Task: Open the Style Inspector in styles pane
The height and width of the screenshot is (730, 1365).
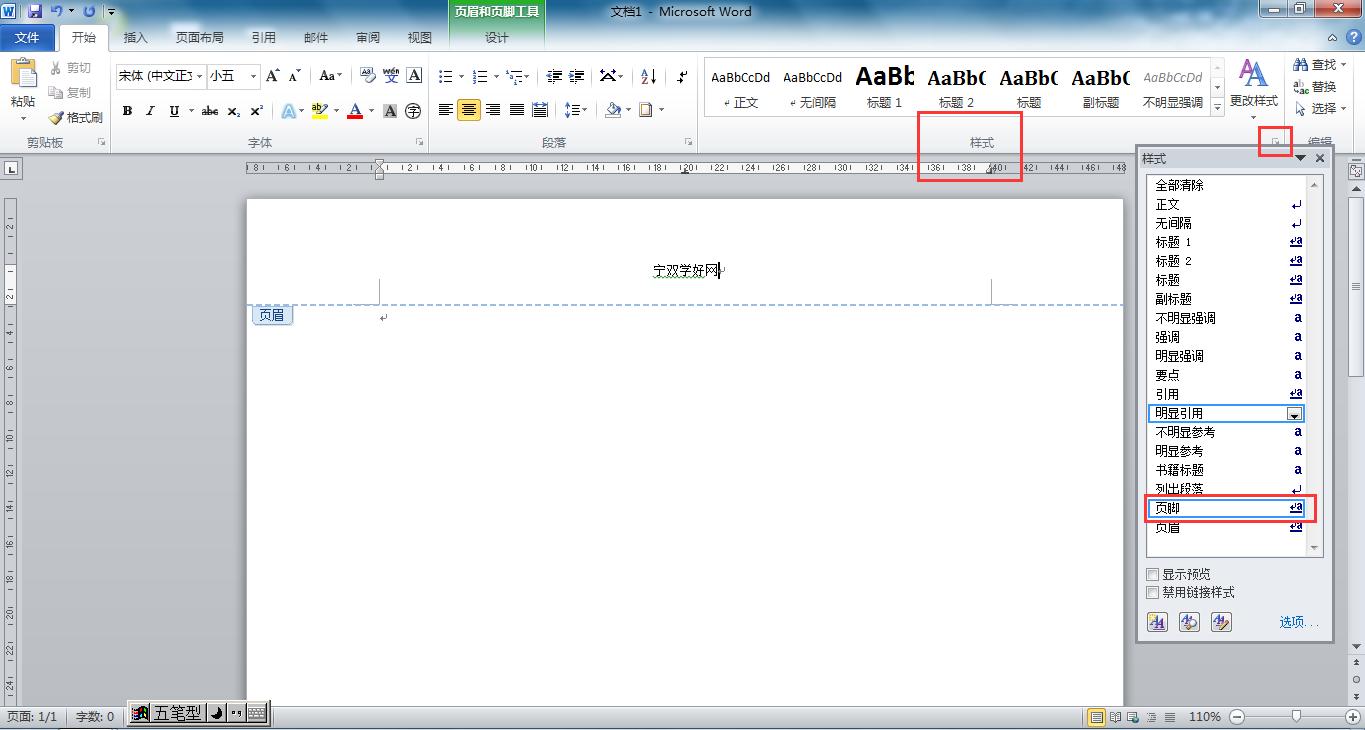Action: 1189,622
